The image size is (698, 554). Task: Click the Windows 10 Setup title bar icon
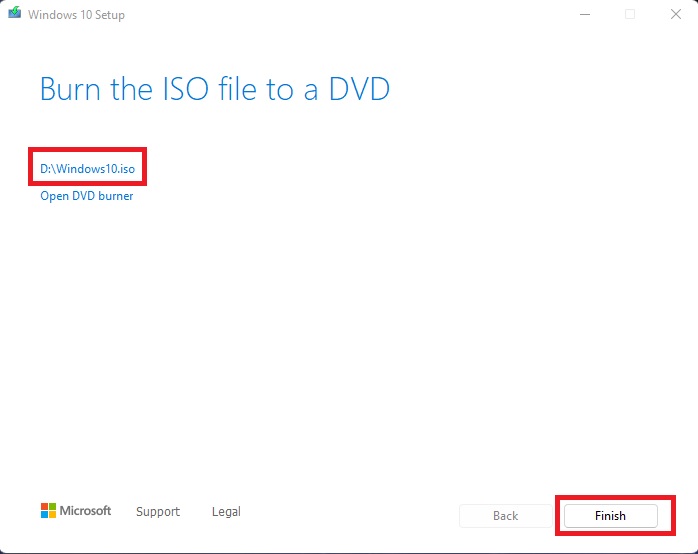(15, 12)
